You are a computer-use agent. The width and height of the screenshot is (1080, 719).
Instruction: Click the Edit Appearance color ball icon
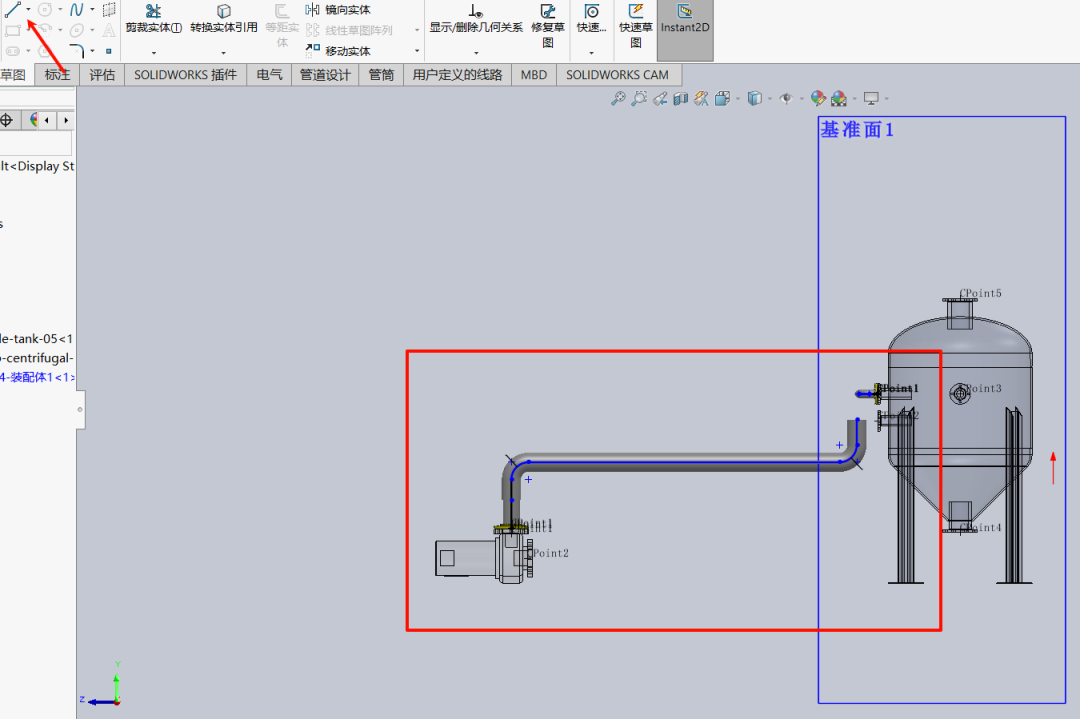coord(818,98)
